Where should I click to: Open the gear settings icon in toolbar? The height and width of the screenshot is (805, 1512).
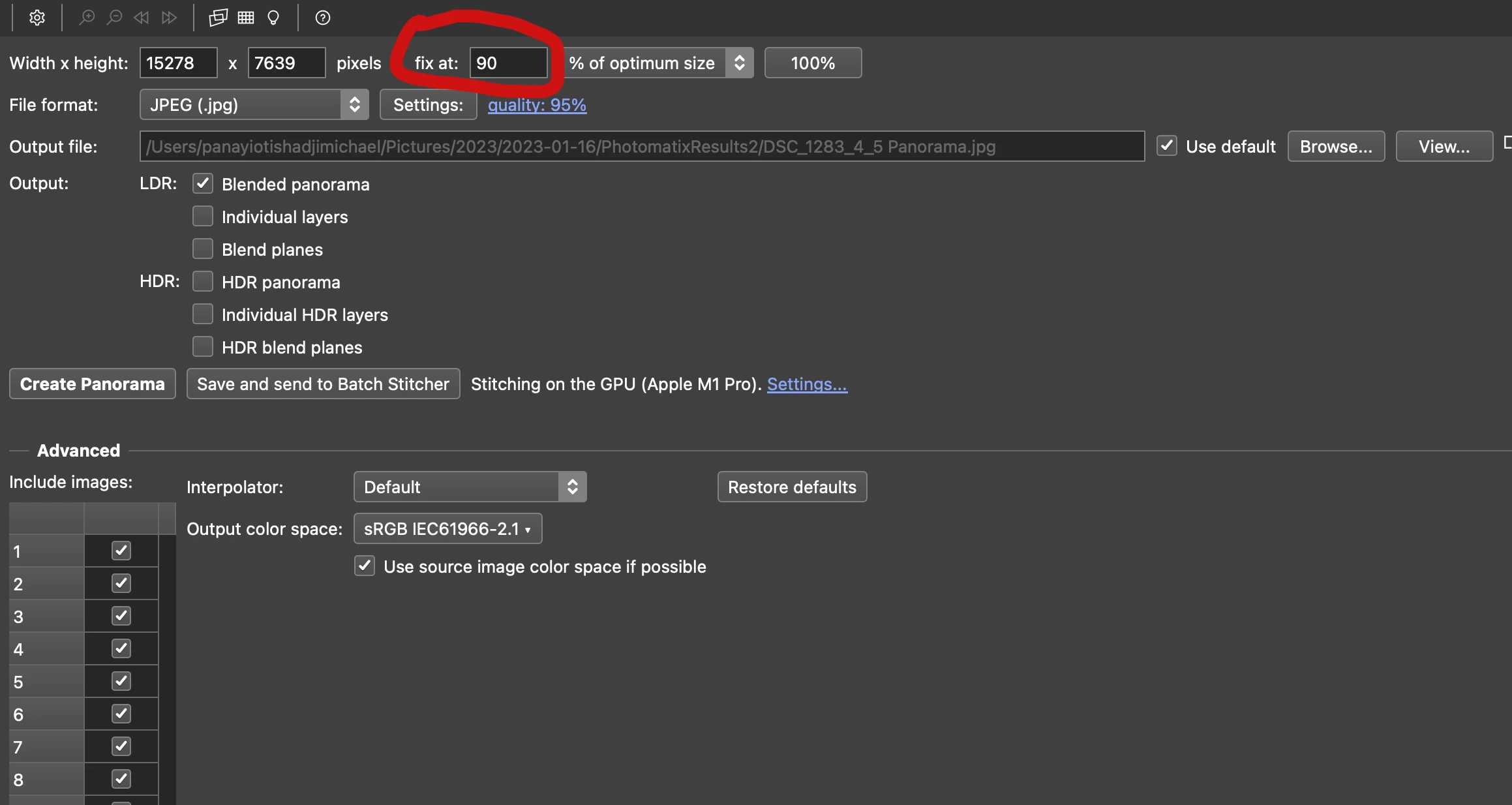coord(37,18)
